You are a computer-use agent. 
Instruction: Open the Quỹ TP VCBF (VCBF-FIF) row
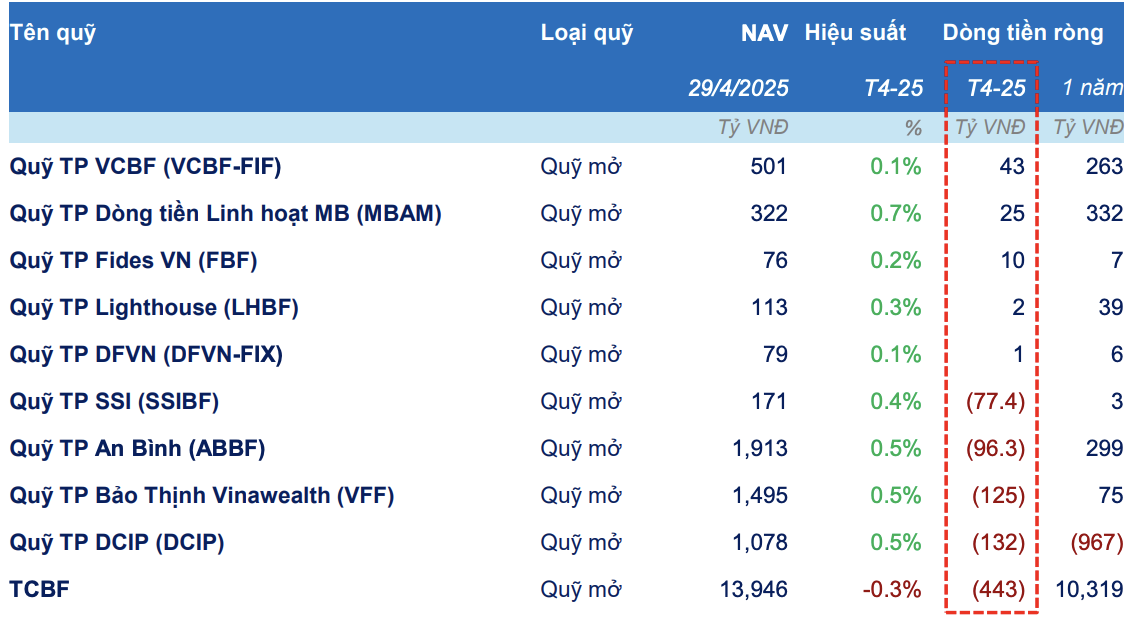point(146,167)
